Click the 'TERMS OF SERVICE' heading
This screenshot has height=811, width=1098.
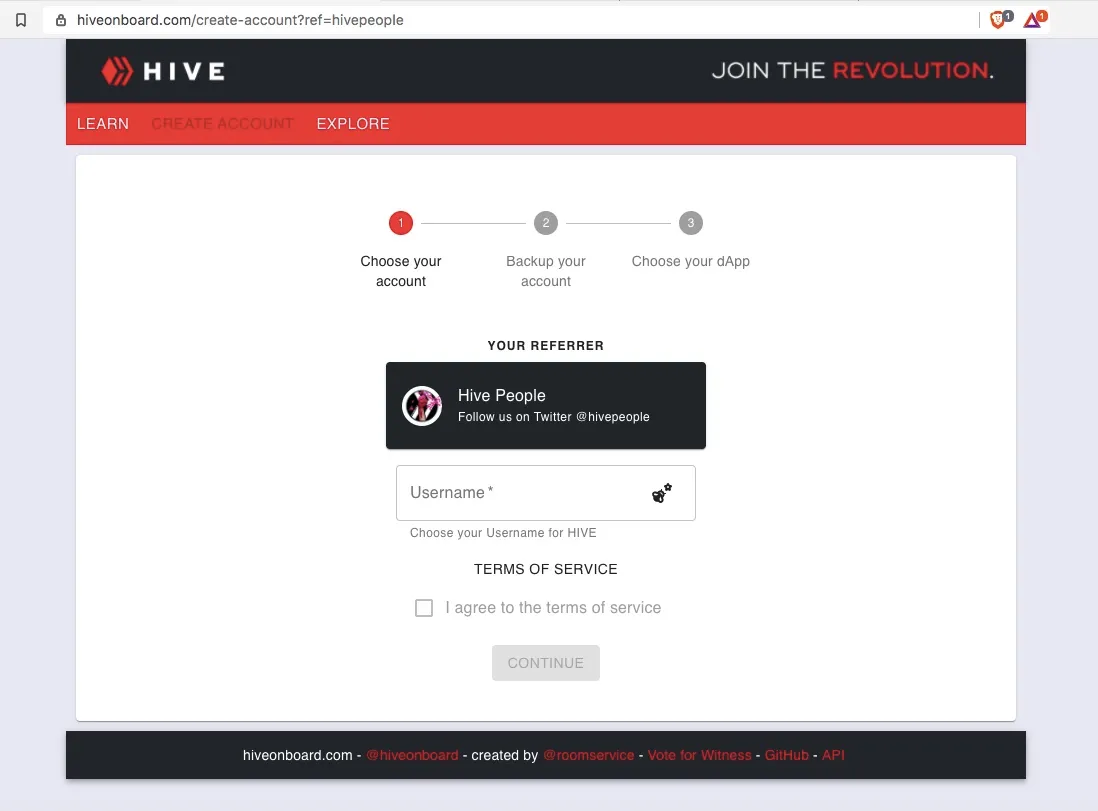[x=545, y=569]
